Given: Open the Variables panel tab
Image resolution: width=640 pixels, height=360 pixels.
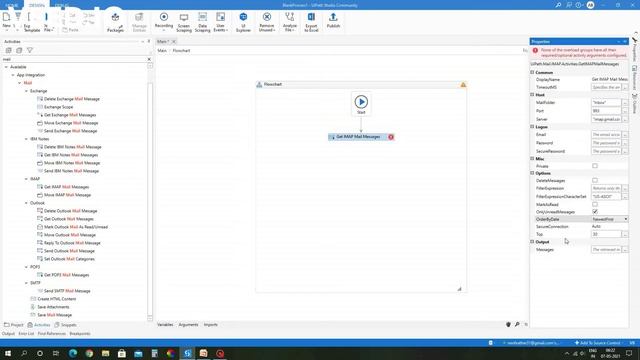Looking at the screenshot, I should click(x=165, y=325).
